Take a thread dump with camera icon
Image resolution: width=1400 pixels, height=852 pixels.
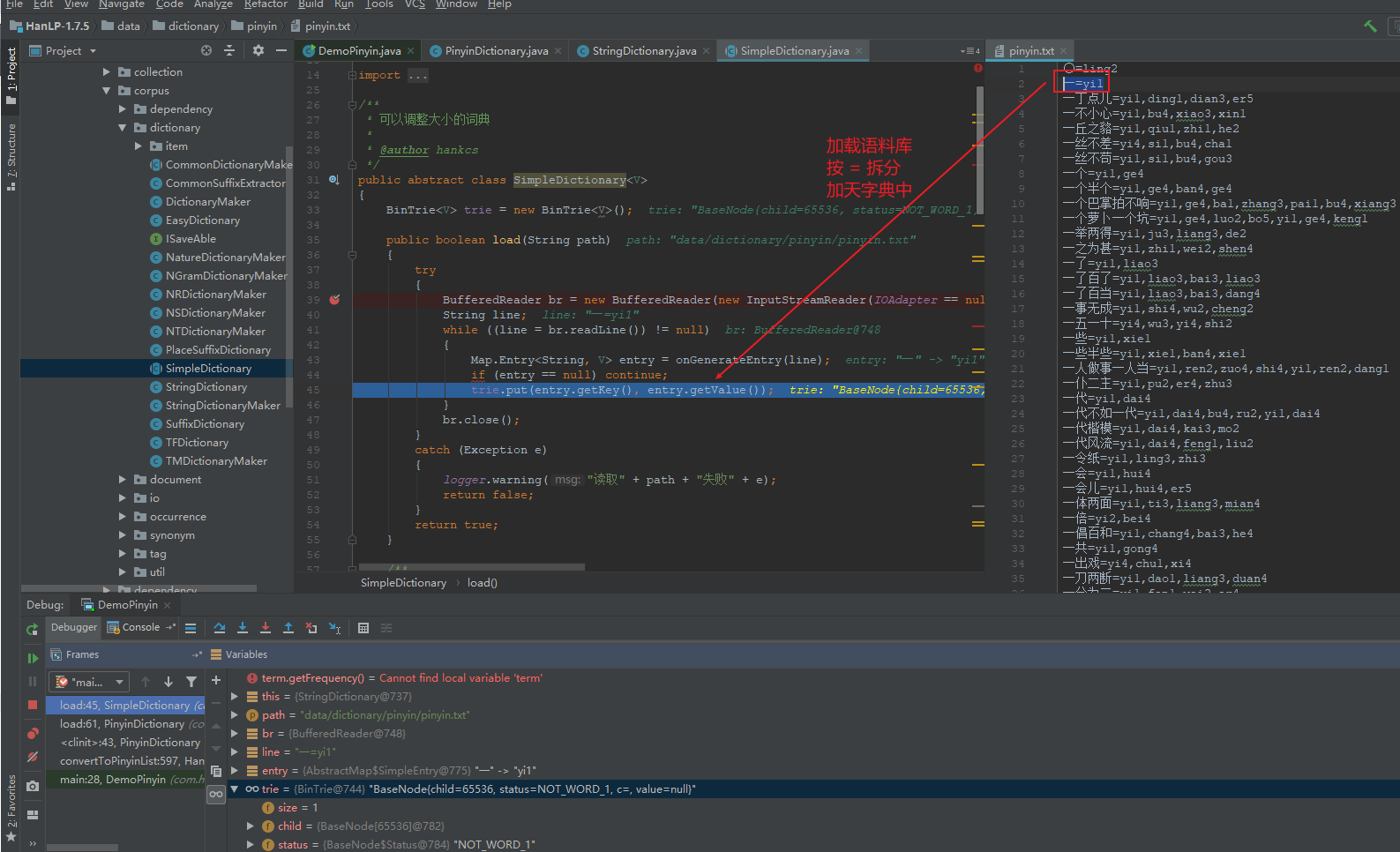(x=33, y=786)
